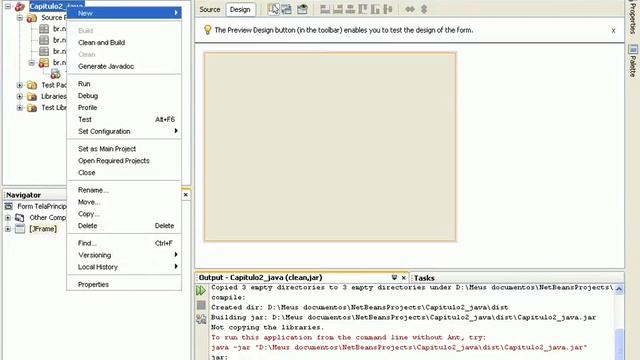Viewport: 640px width, 360px height.
Task: Dismiss the Preview Design hint bar
Action: [x=613, y=30]
